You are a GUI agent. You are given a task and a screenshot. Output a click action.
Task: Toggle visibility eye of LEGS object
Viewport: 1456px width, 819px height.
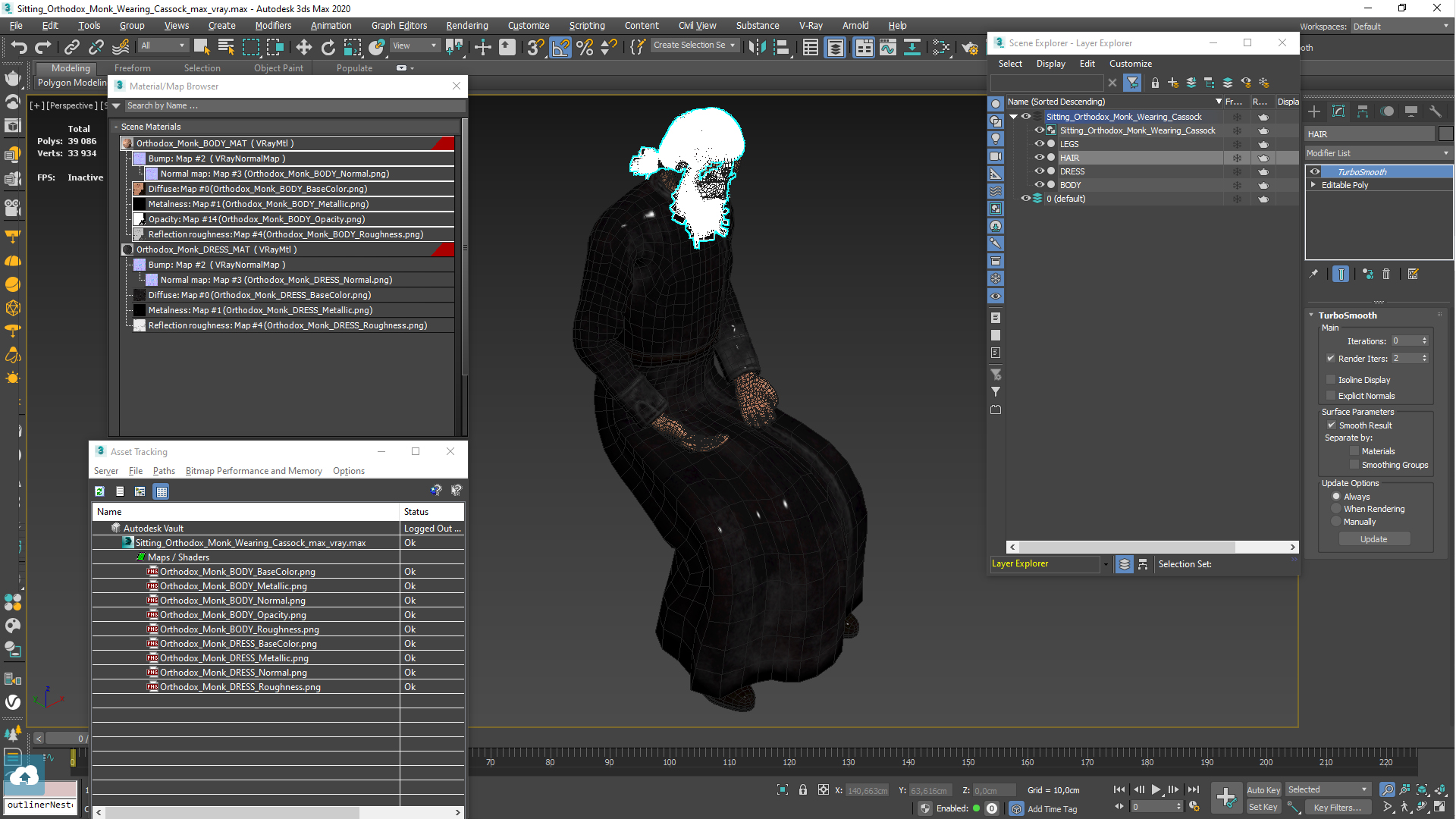1040,144
